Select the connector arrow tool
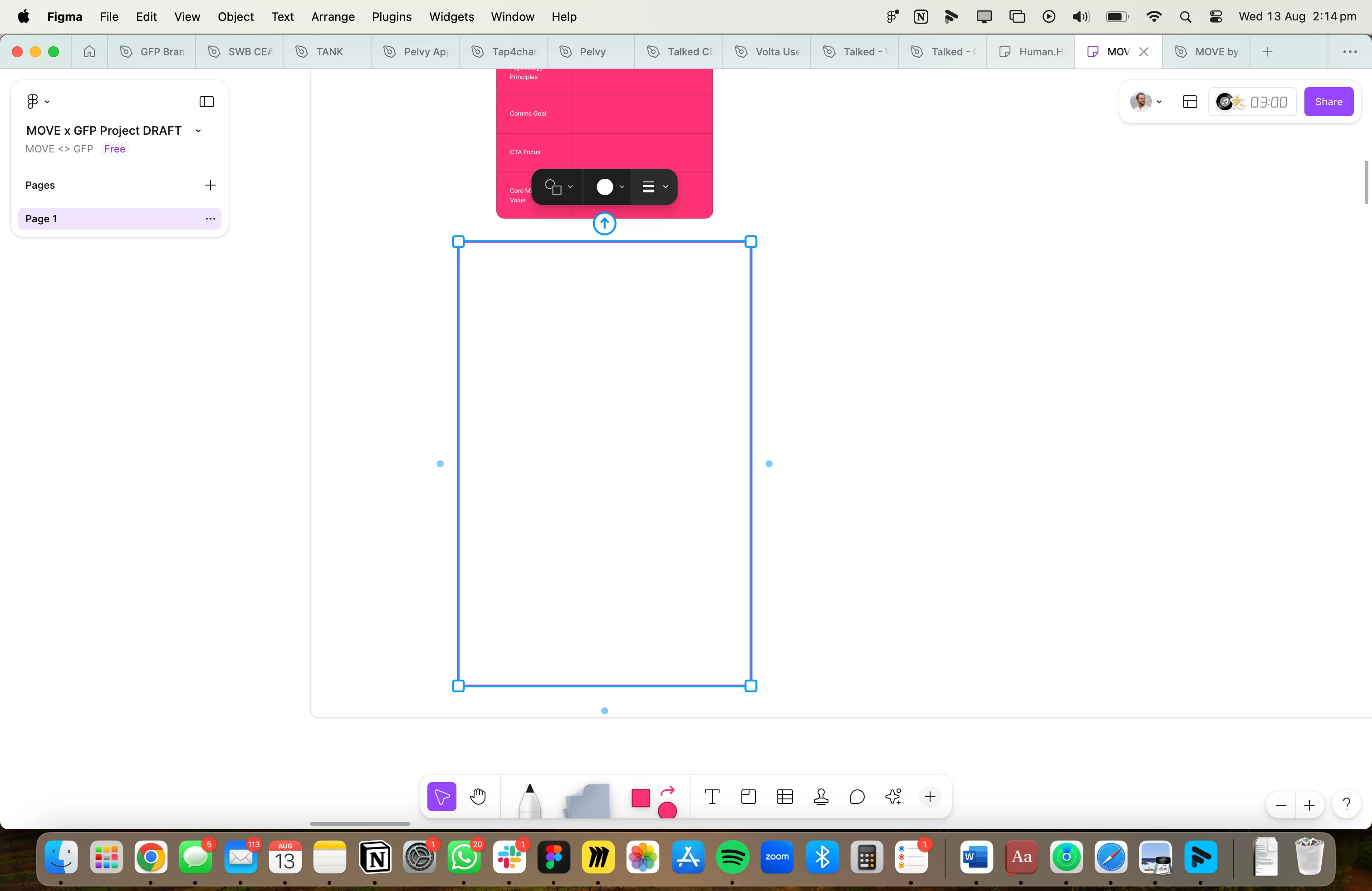This screenshot has width=1372, height=891. [667, 791]
